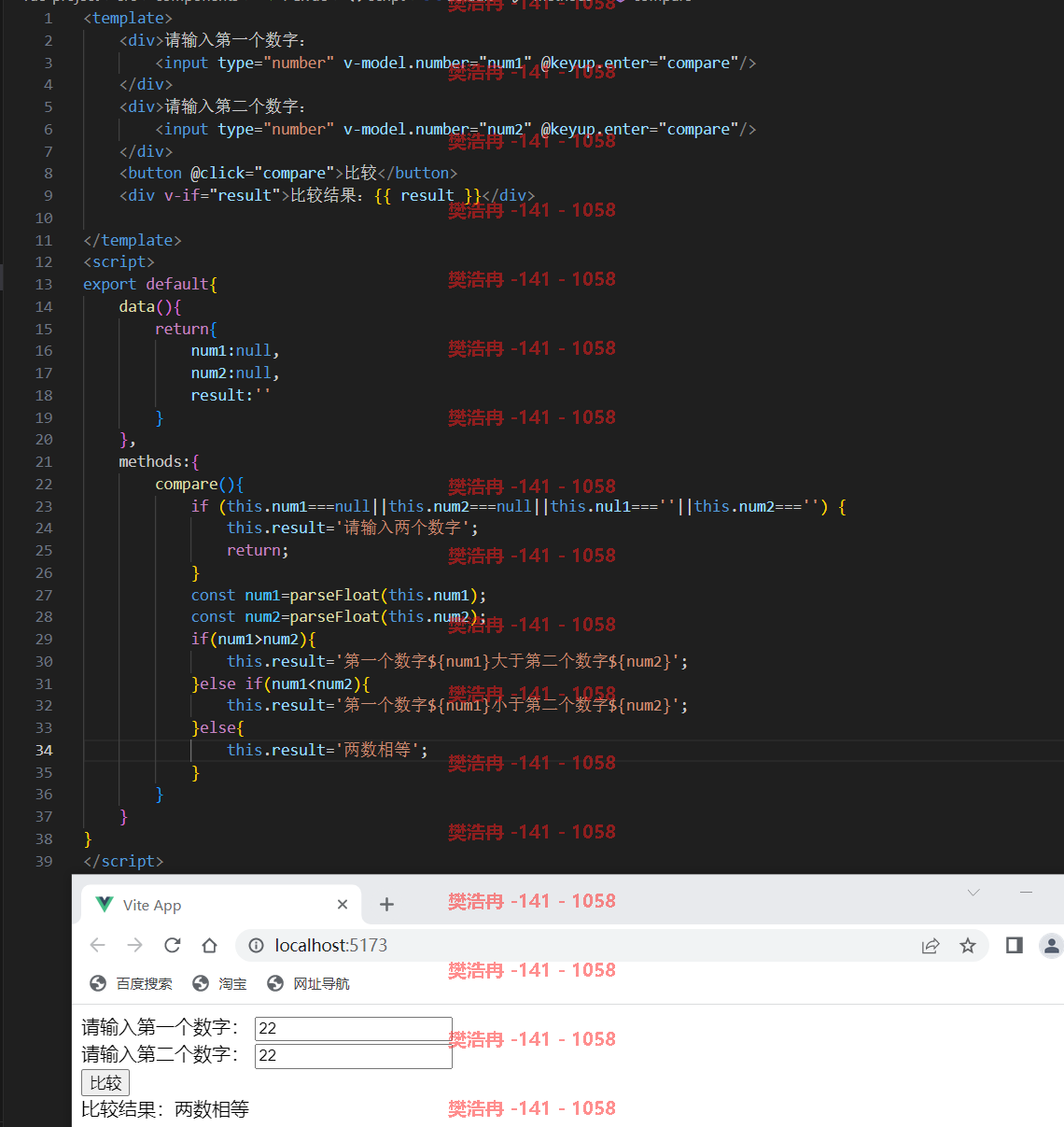View site information icon in address bar
1064x1127 pixels.
click(256, 946)
